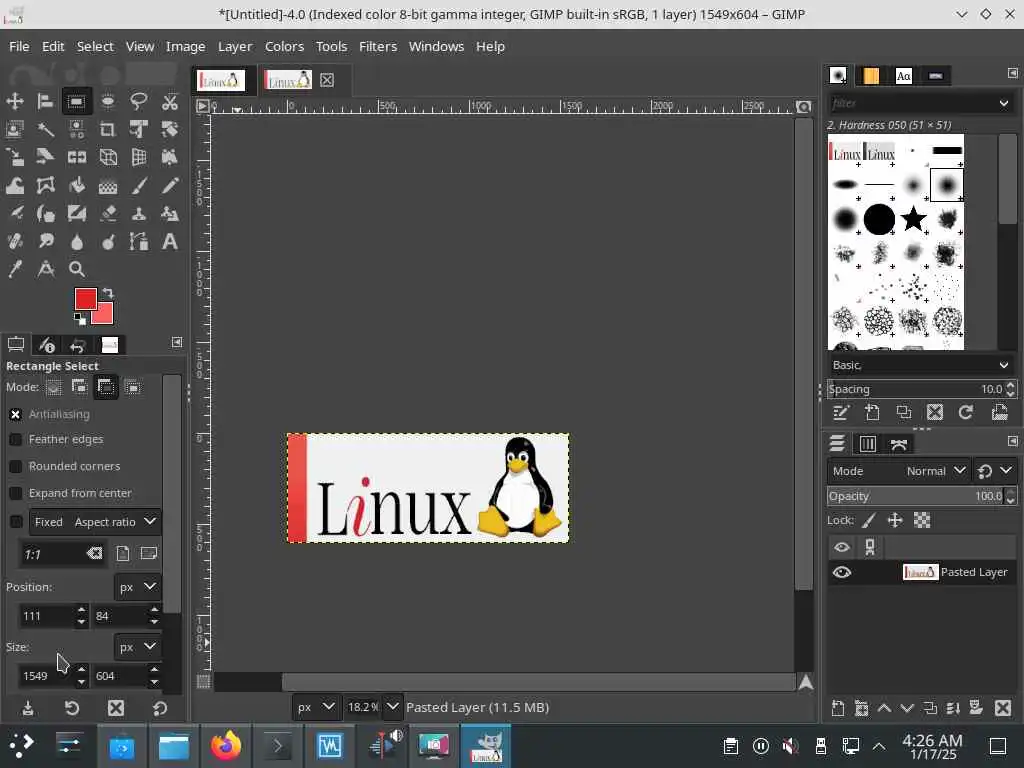Click the Position X field showing 111

pos(47,616)
